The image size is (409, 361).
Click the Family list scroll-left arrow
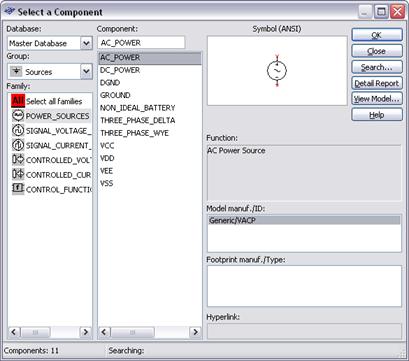14,332
